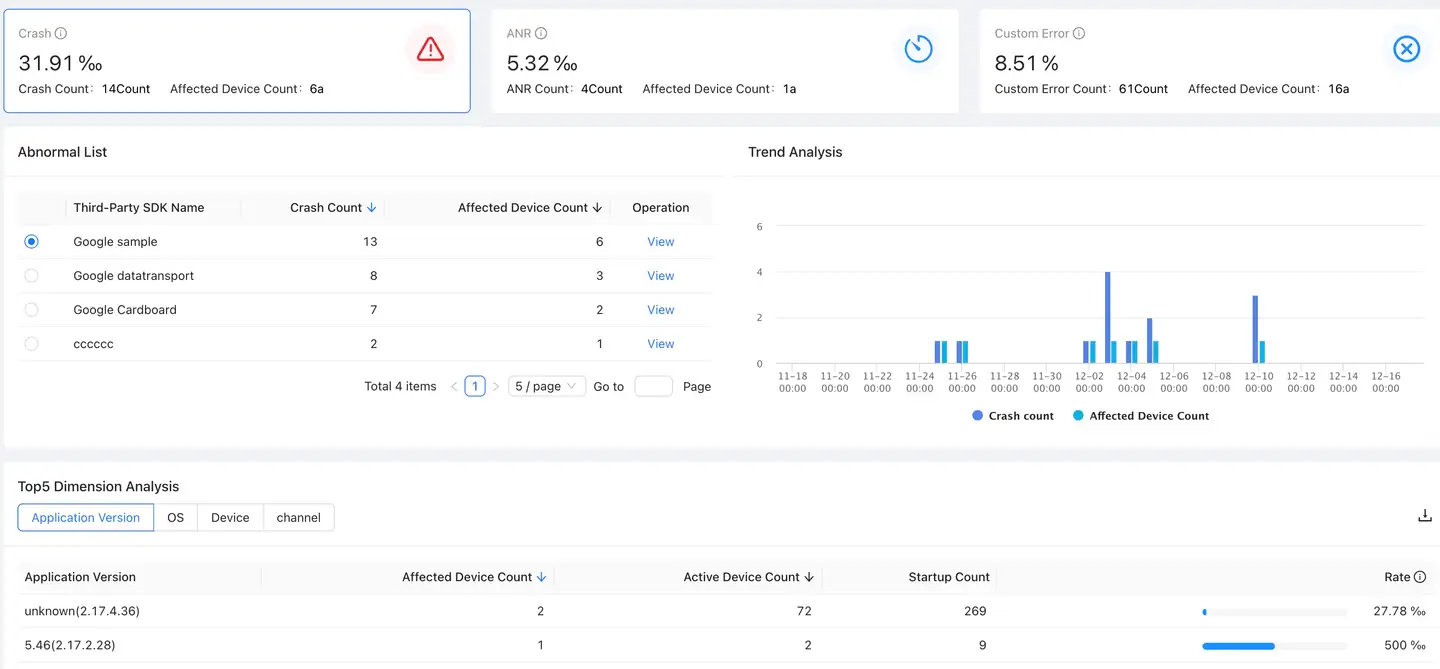
Task: Click View link for Google Cardboard
Action: click(x=660, y=310)
